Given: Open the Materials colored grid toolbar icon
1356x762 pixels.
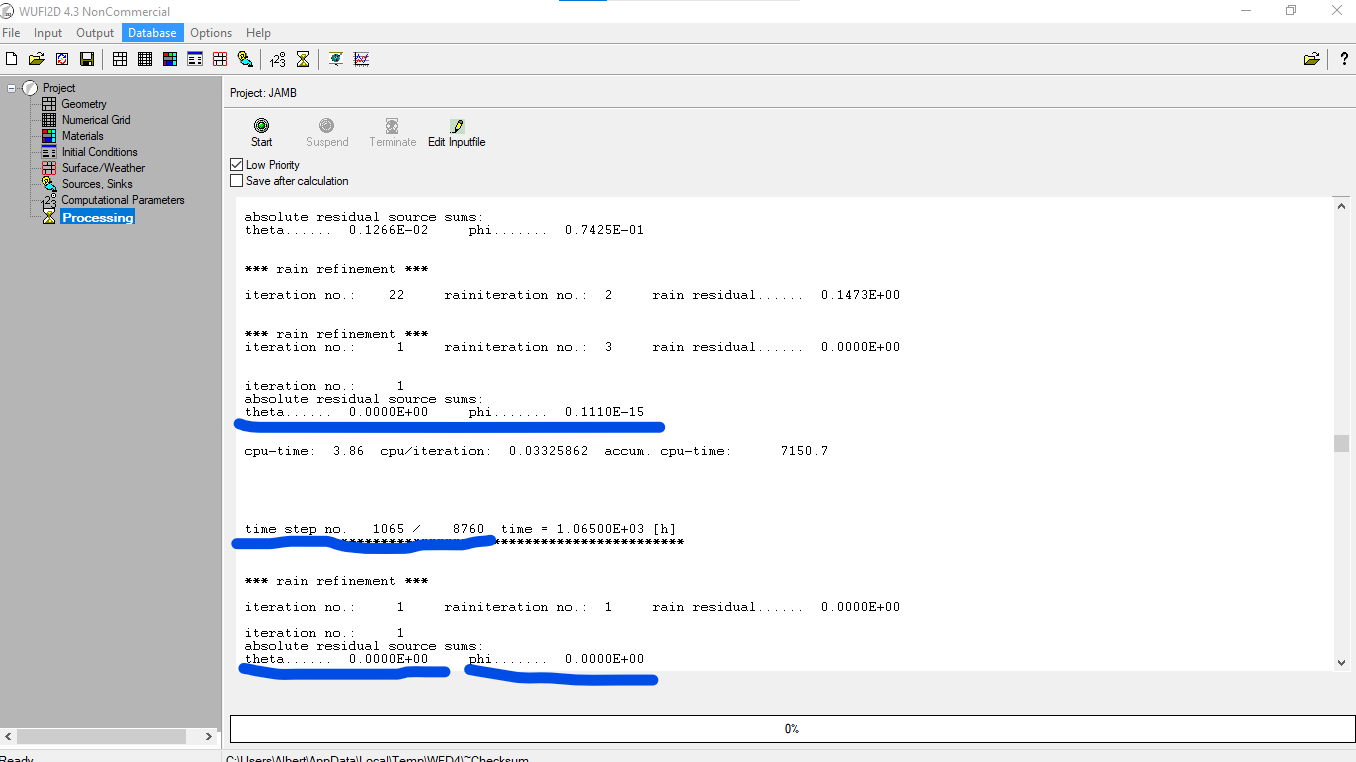Looking at the screenshot, I should coord(170,60).
